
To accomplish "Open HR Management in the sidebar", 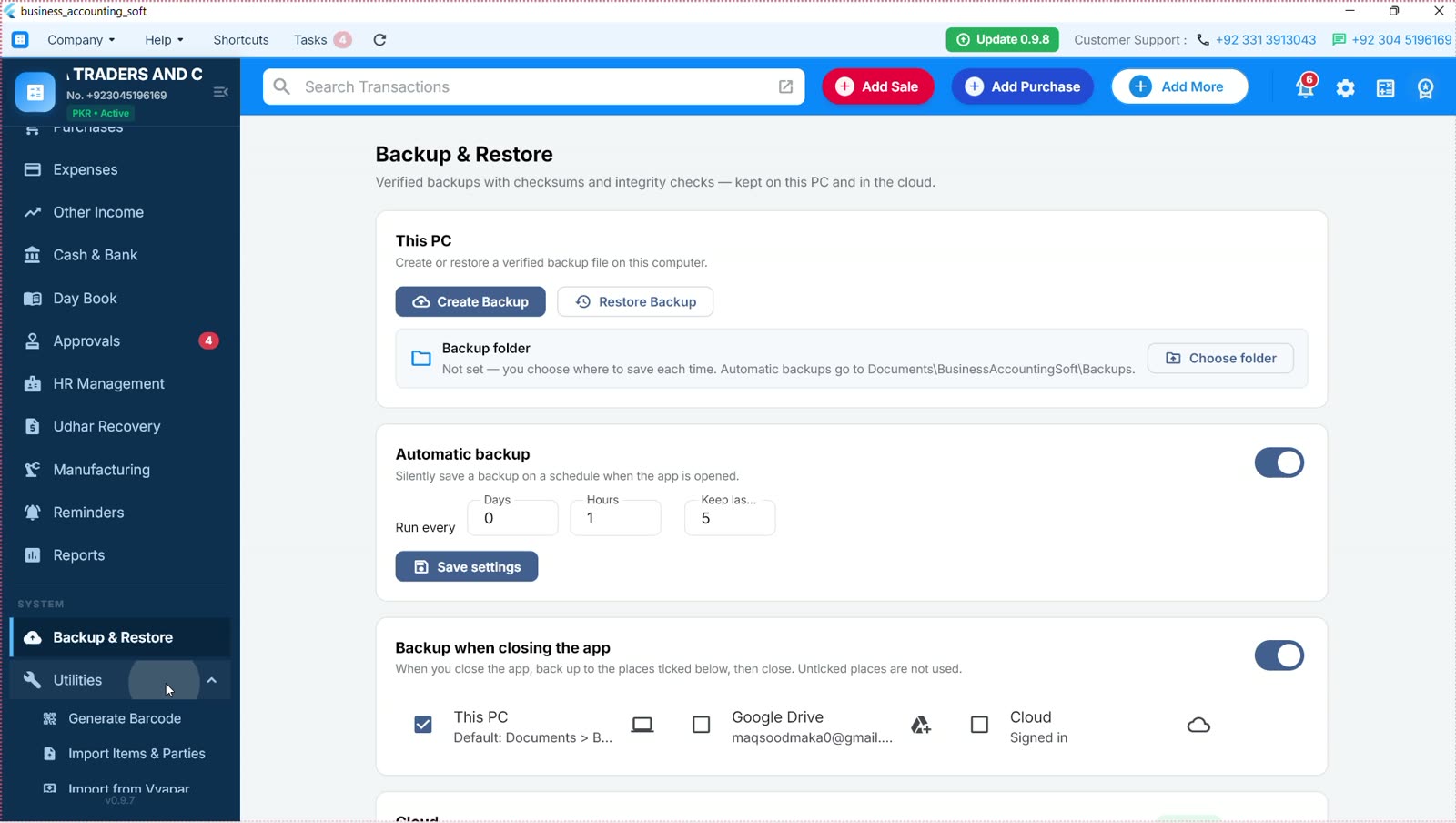I will (x=120, y=383).
